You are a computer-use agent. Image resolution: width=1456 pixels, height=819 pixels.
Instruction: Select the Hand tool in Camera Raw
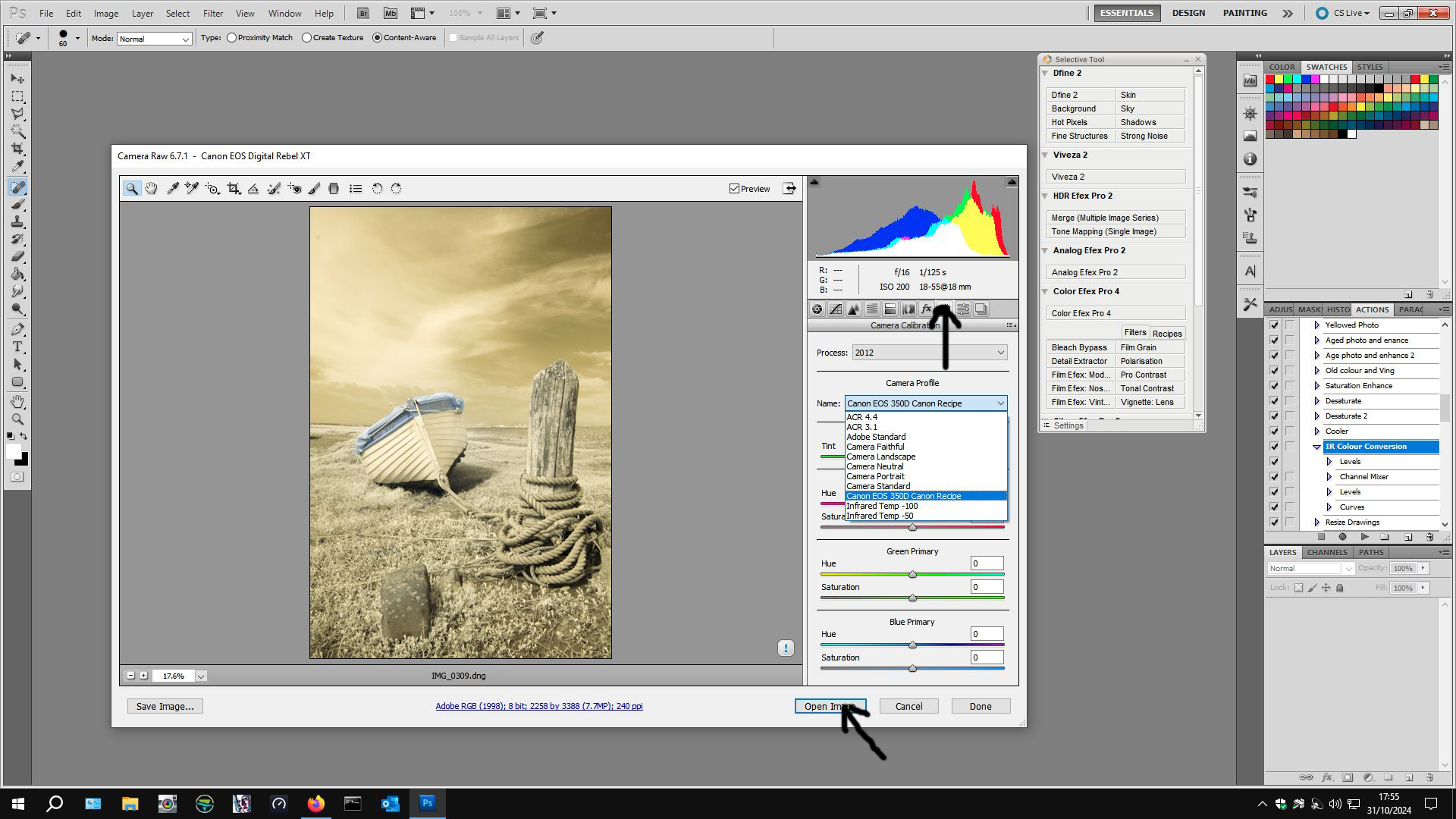152,189
